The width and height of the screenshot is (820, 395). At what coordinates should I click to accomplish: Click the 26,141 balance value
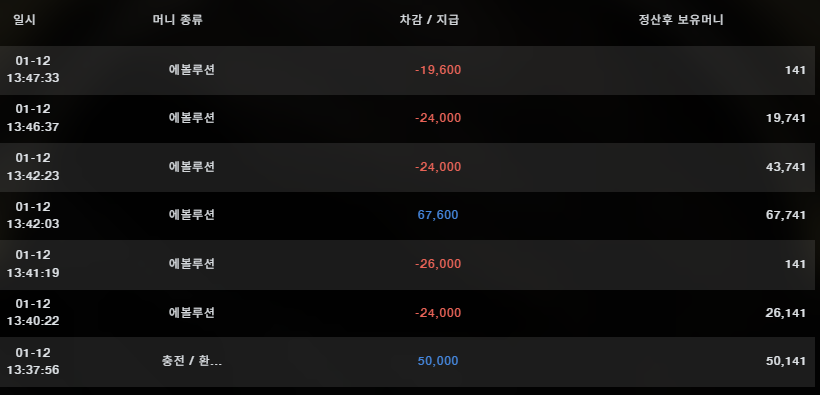(786, 313)
